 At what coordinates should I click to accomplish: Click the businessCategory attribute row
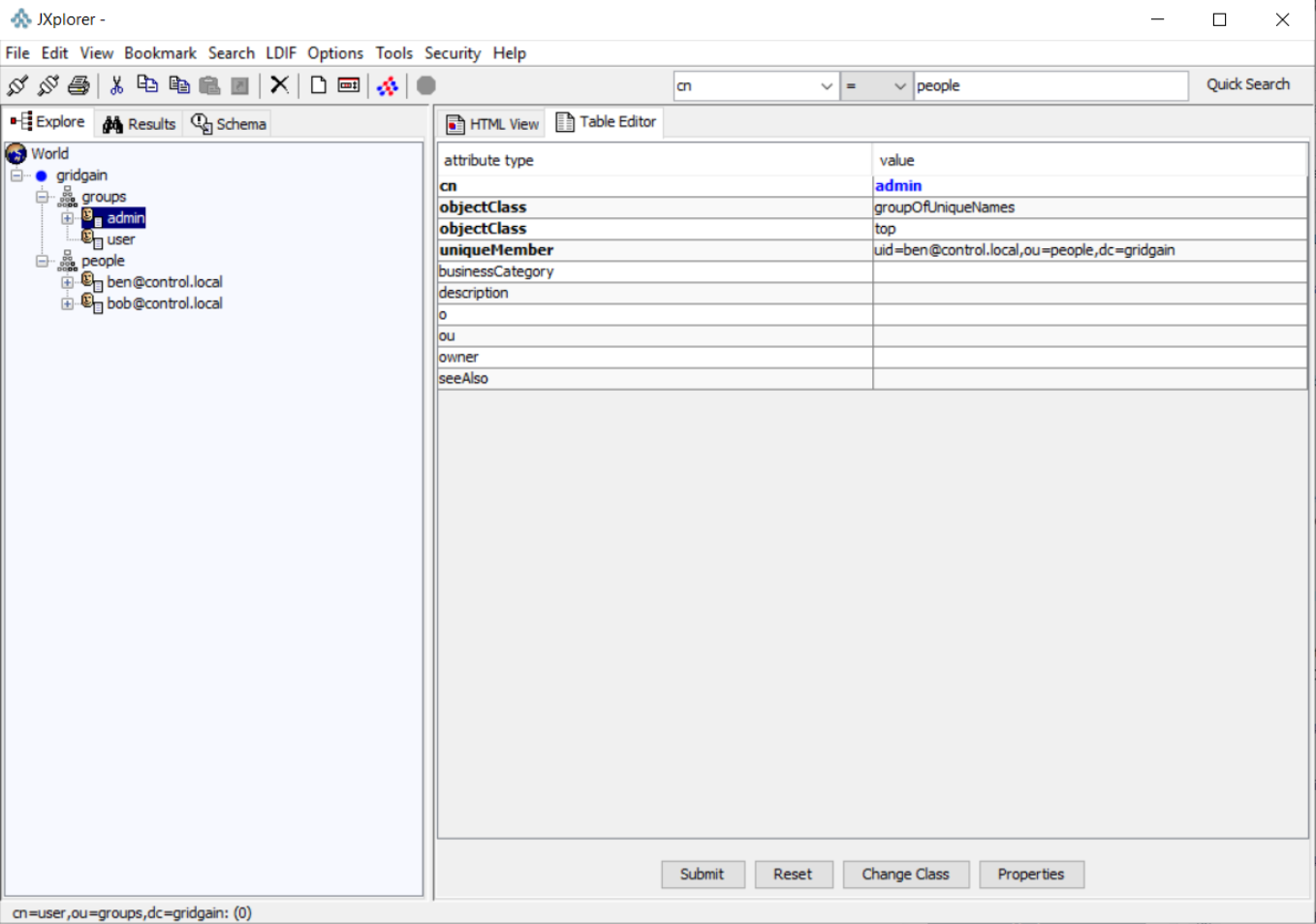(x=872, y=271)
